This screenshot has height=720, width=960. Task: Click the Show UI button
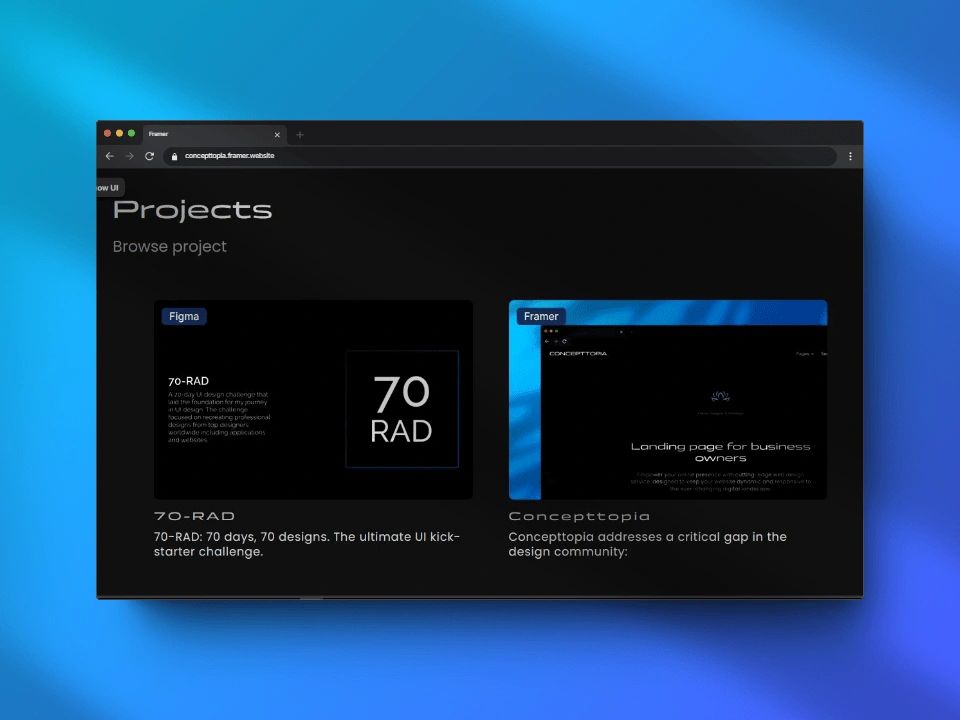(110, 188)
